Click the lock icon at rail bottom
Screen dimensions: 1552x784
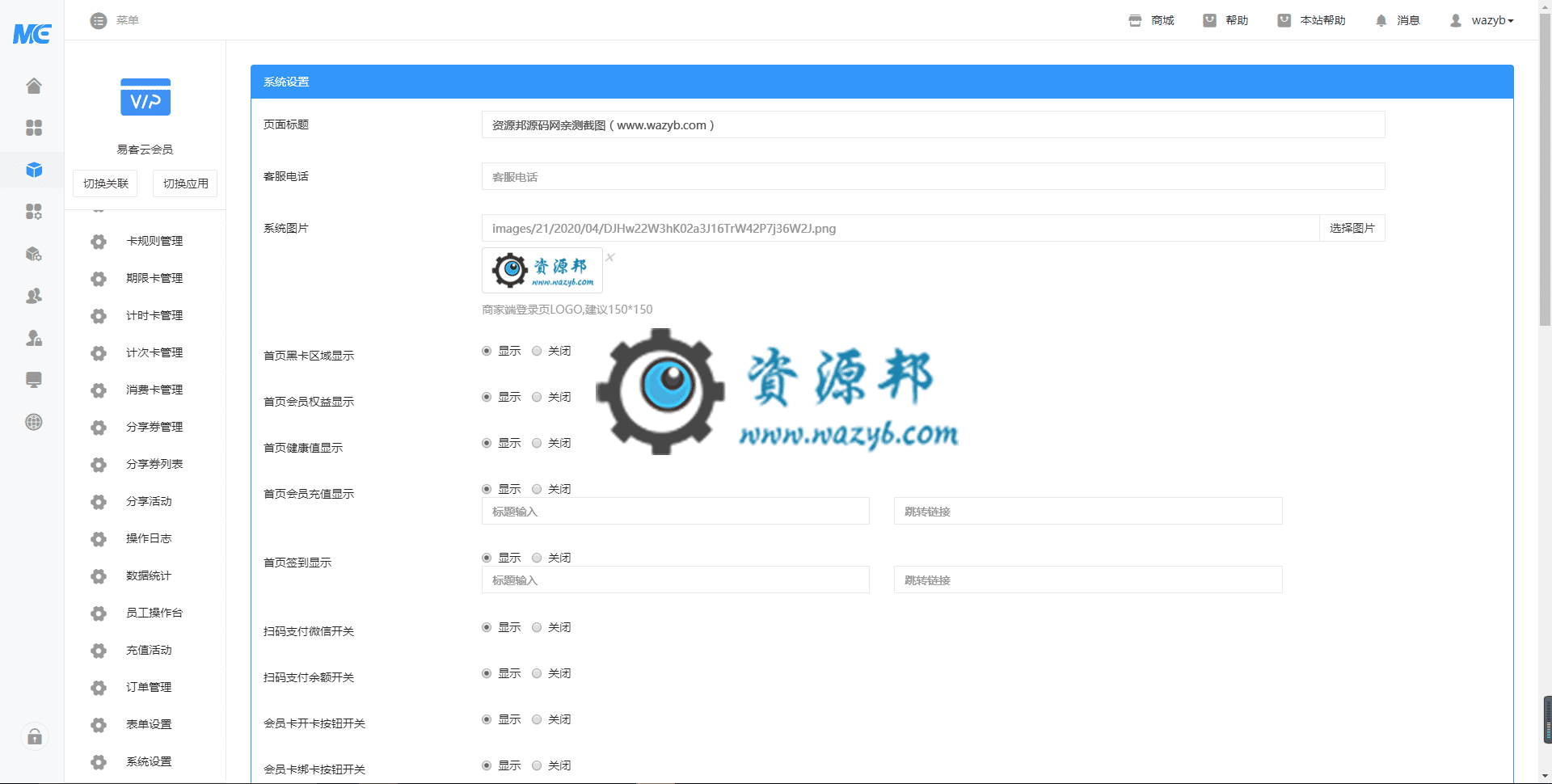(34, 736)
